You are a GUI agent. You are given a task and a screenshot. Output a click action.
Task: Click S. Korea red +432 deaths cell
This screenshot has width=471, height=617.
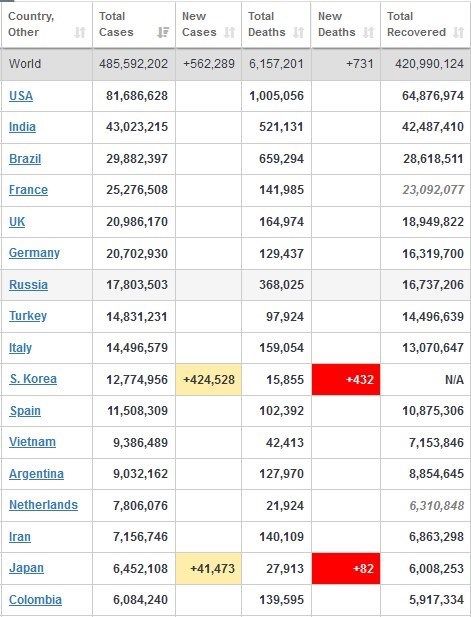pyautogui.click(x=346, y=379)
